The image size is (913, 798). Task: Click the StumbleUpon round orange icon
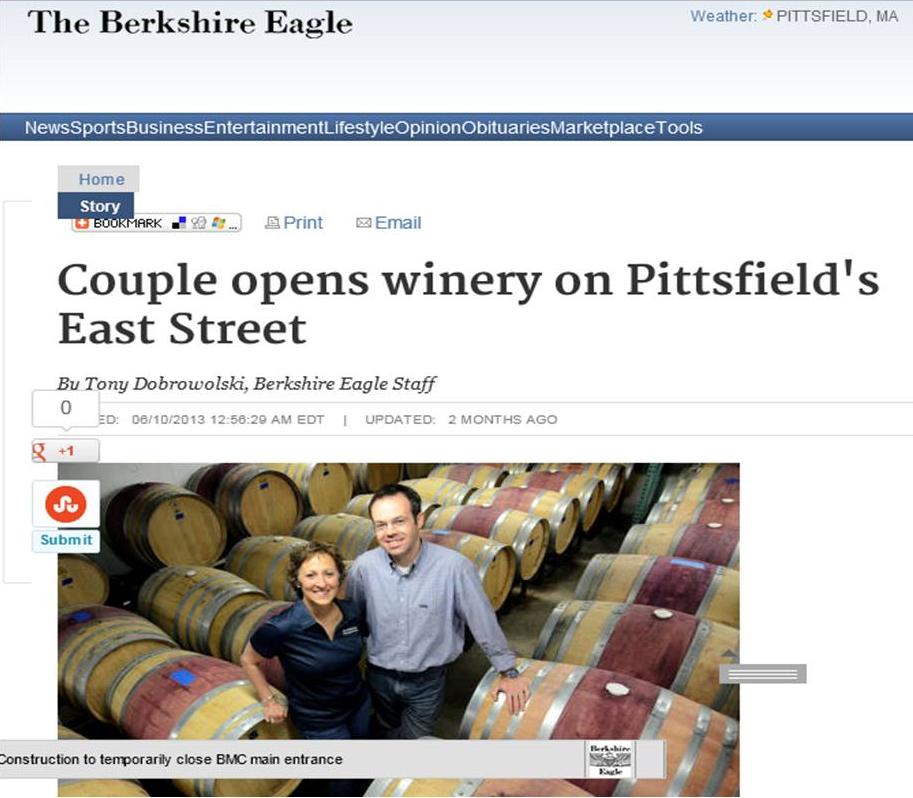click(x=66, y=504)
